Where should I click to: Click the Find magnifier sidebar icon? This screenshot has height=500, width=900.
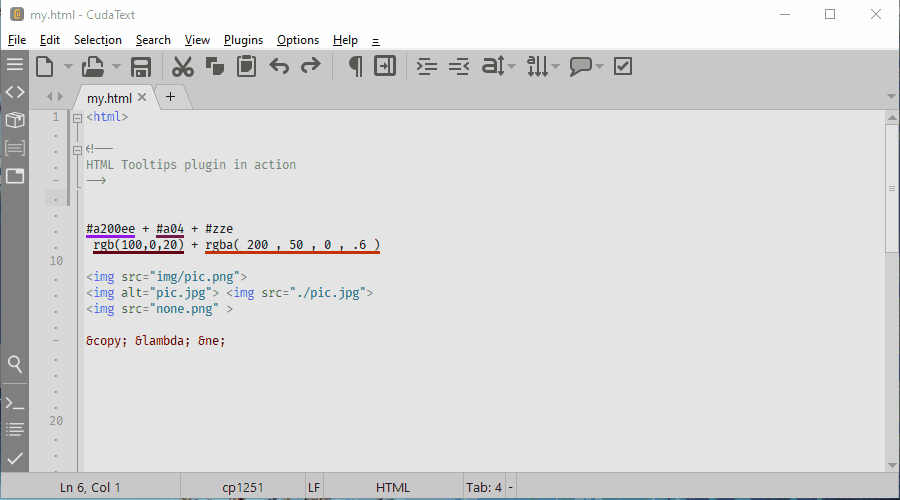[x=14, y=363]
